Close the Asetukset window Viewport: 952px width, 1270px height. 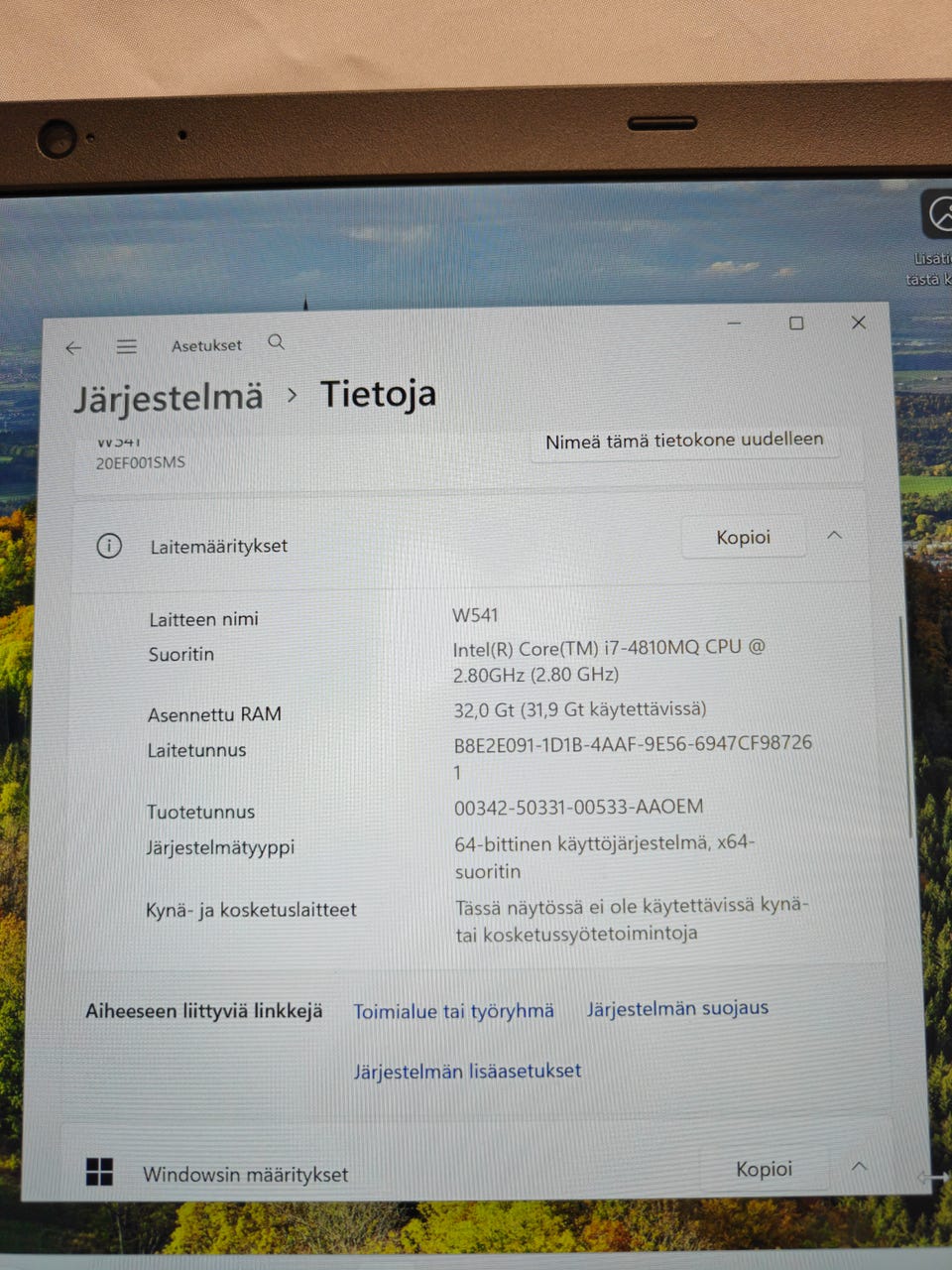point(859,322)
